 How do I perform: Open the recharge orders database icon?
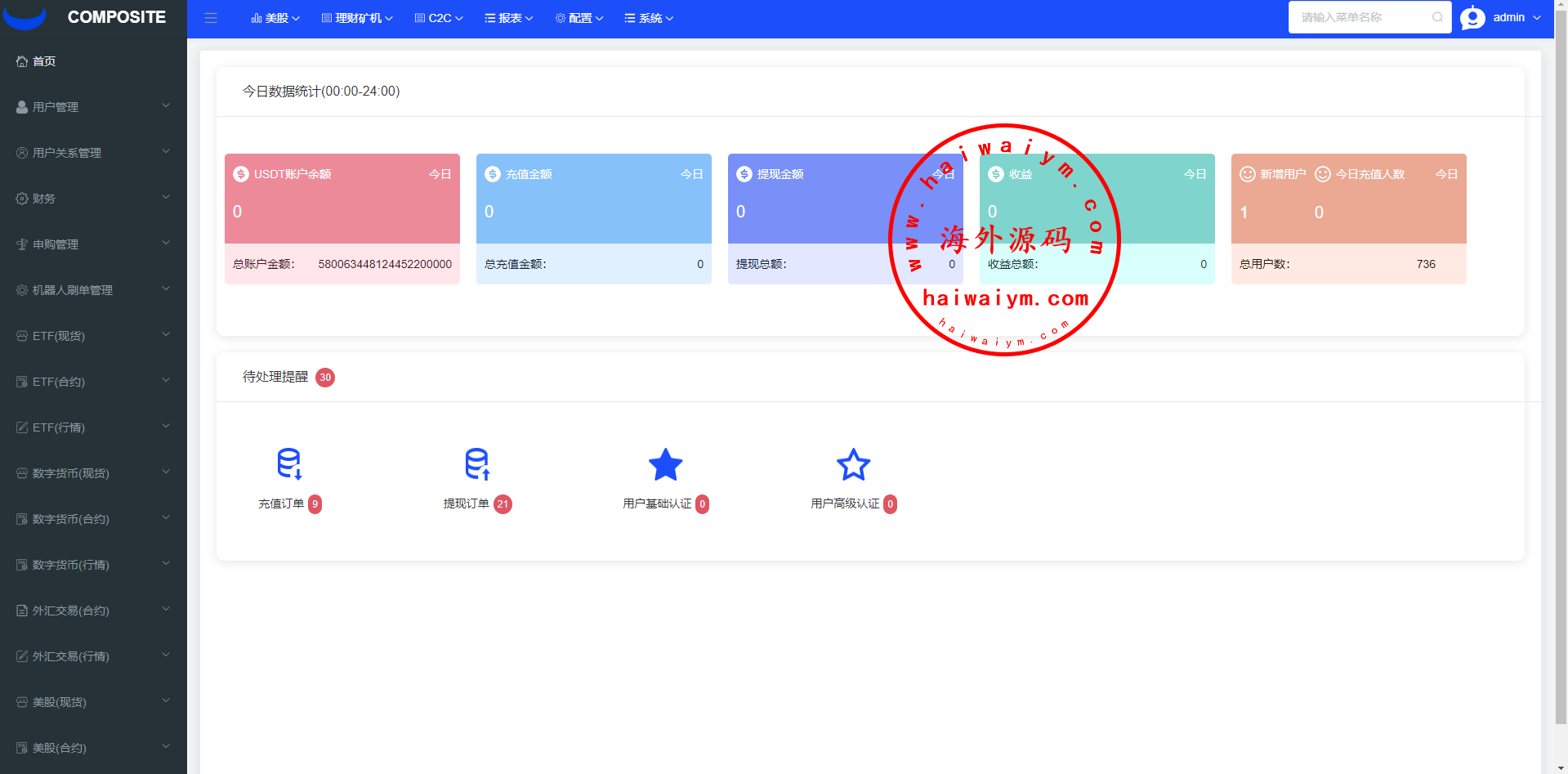point(289,463)
